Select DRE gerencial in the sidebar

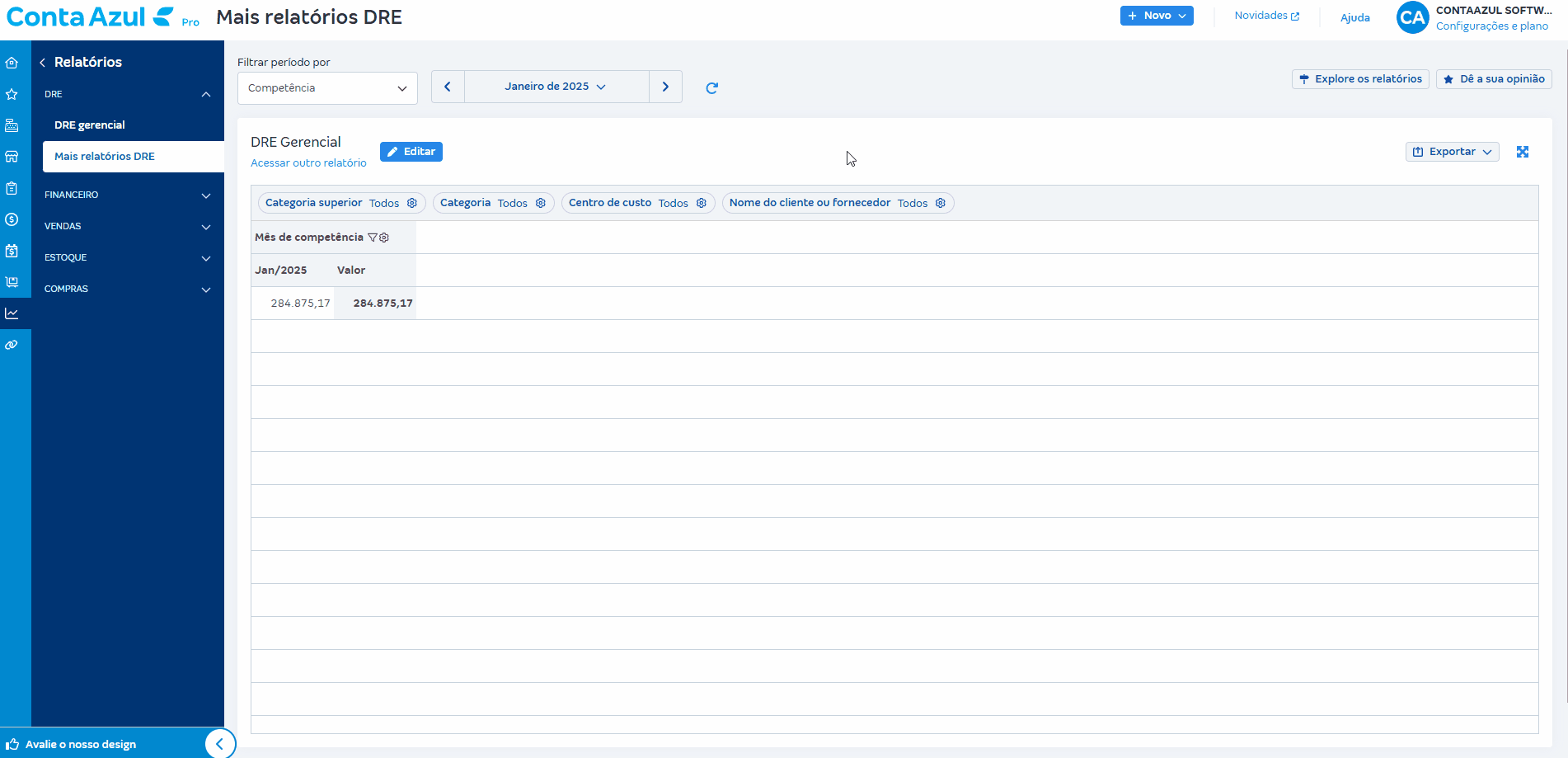[x=90, y=125]
